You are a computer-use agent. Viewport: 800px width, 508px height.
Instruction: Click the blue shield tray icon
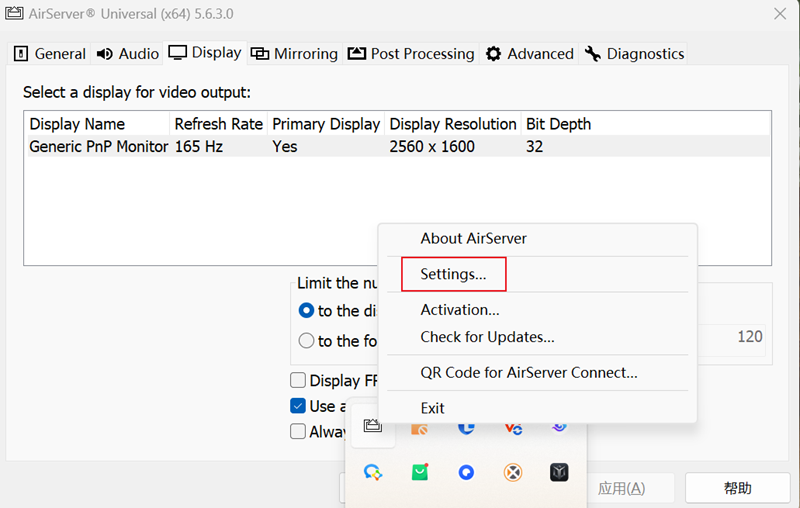click(466, 427)
